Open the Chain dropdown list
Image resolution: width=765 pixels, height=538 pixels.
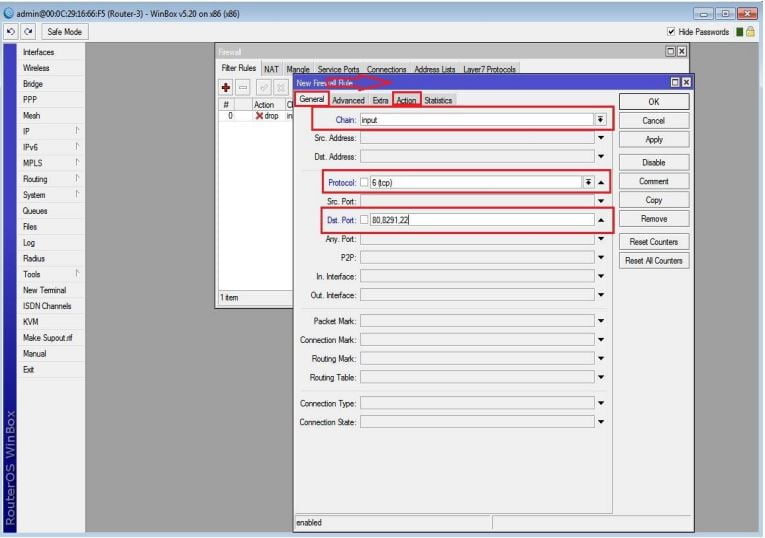(600, 119)
